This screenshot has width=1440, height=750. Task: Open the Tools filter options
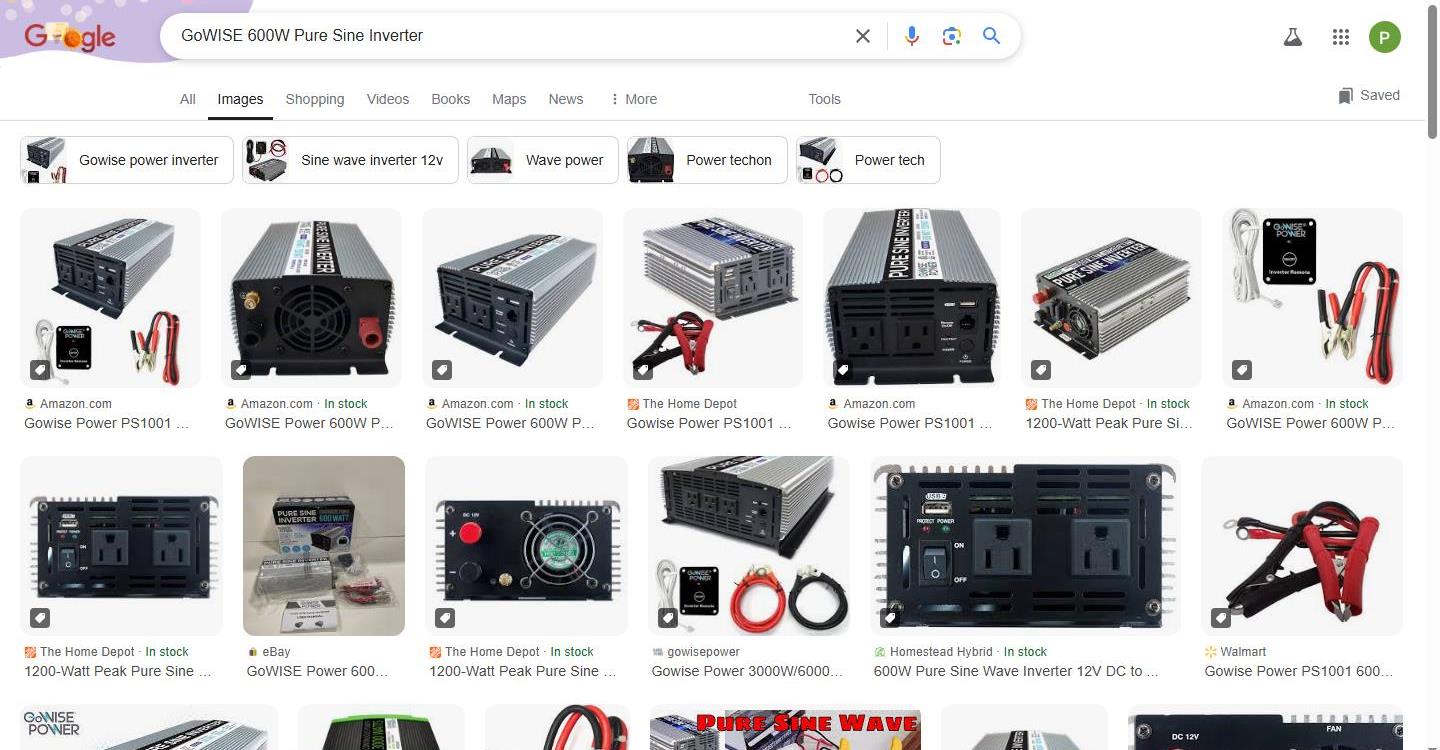(824, 99)
